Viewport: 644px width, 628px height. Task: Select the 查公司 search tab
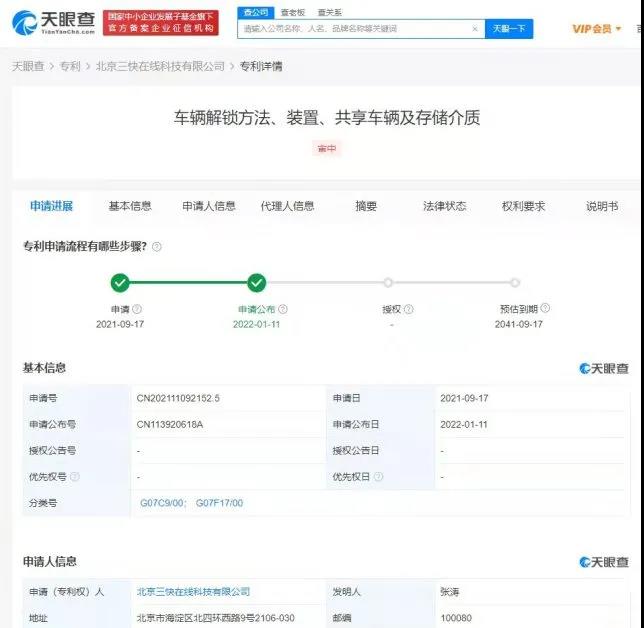click(255, 13)
